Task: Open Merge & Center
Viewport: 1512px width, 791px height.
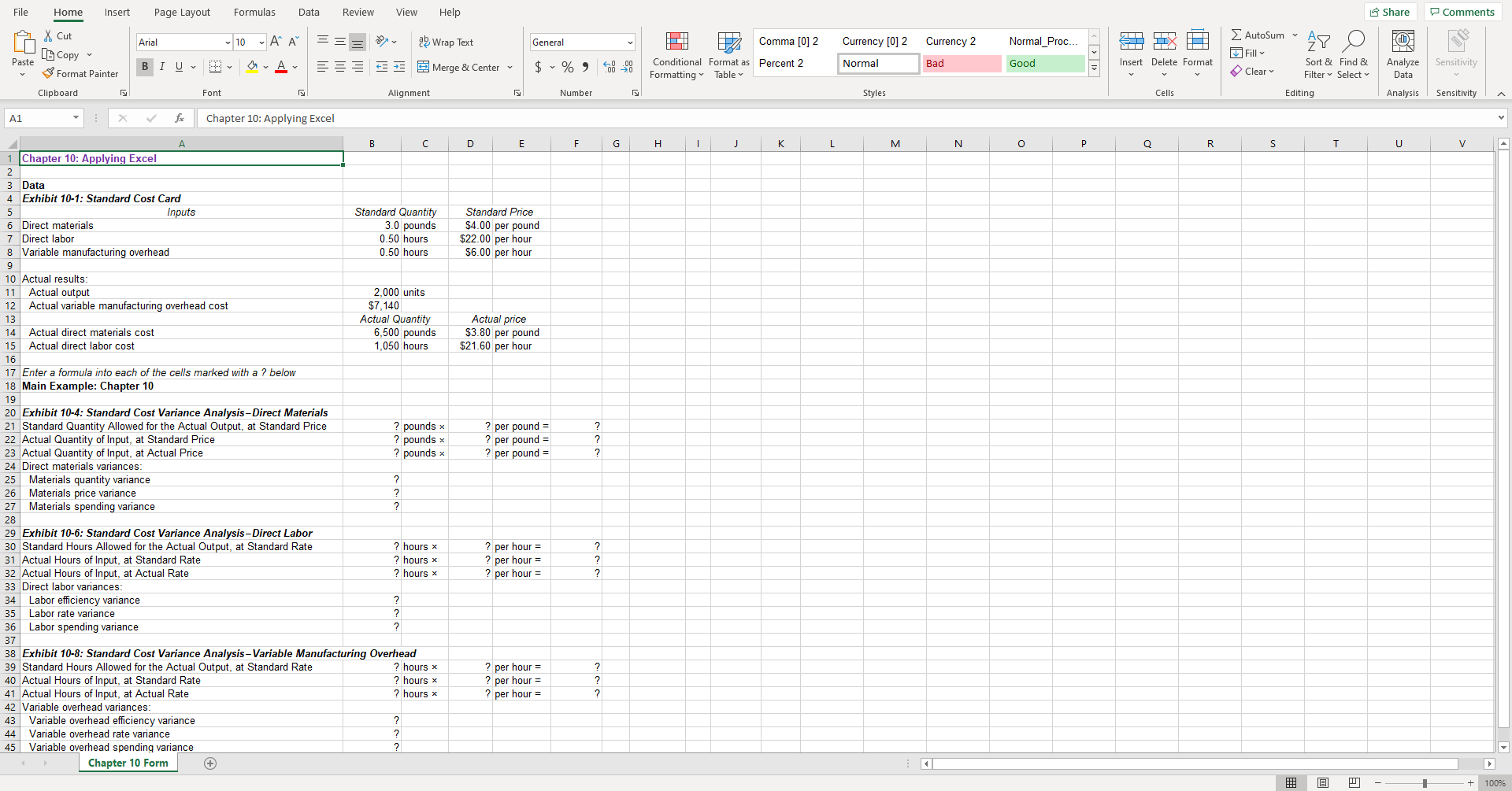Action: (x=459, y=67)
